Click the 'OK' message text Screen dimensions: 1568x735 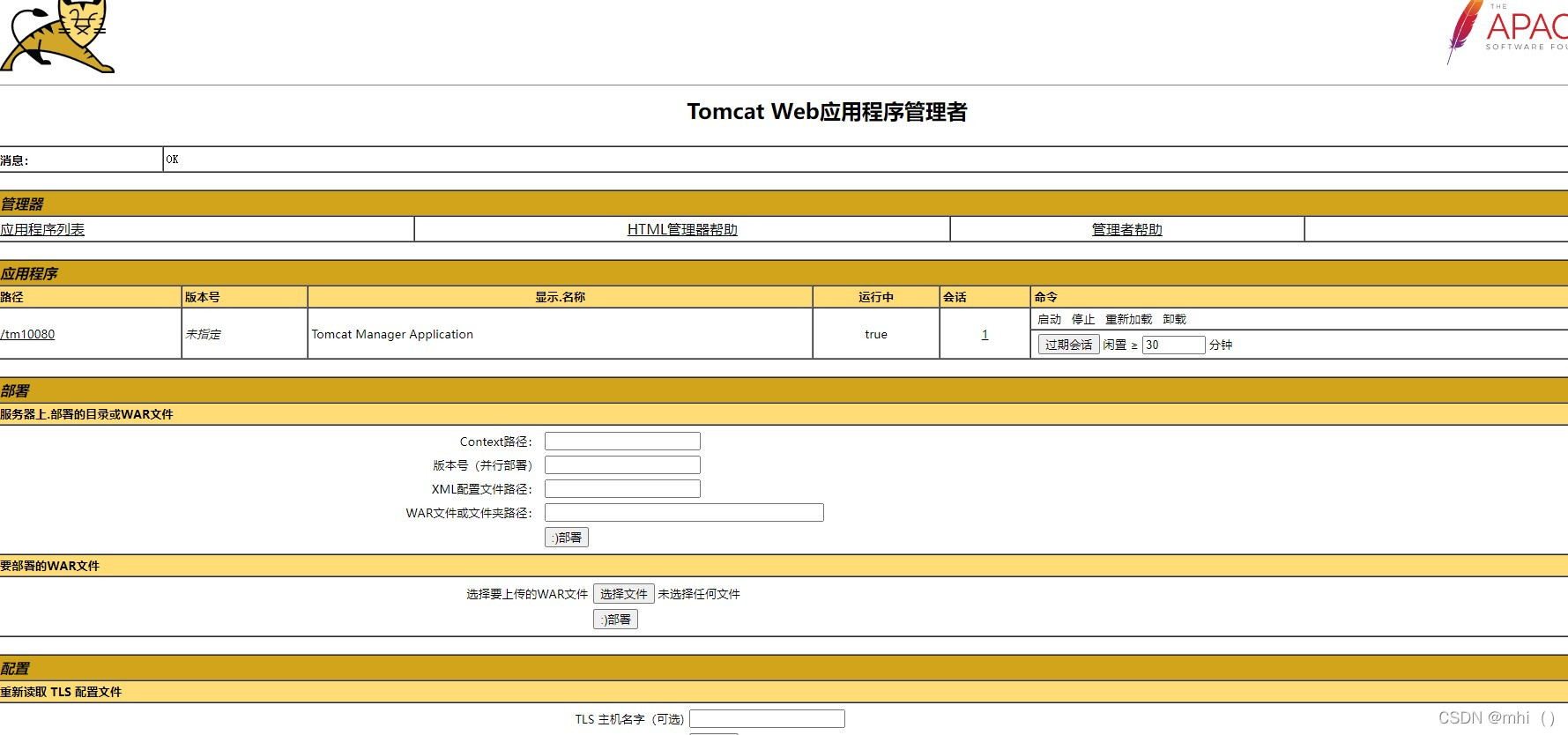tap(172, 160)
